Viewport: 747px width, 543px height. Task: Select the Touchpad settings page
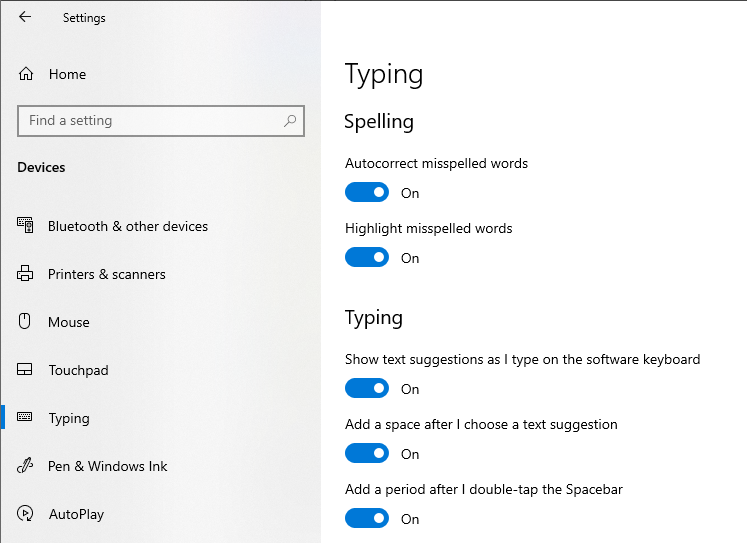coord(78,370)
